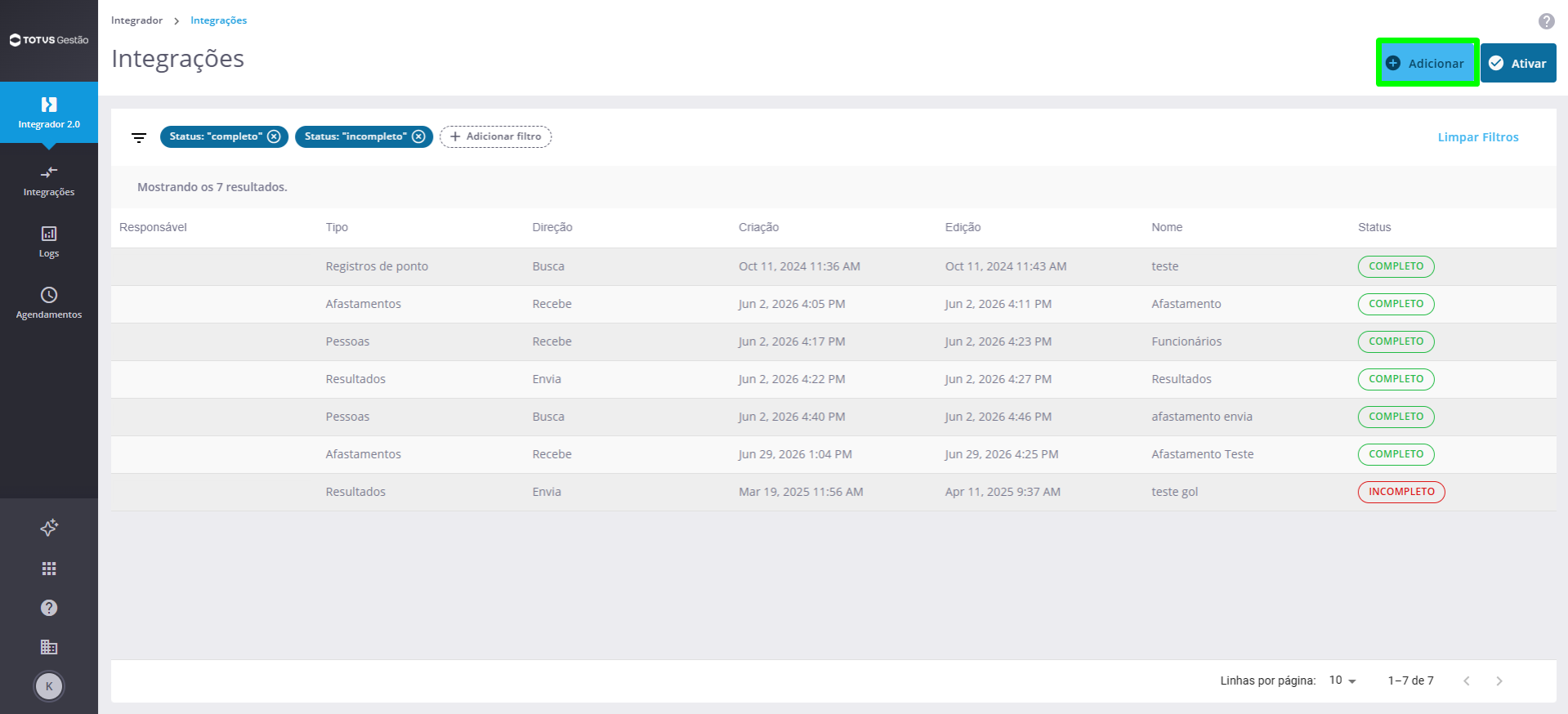Click "Oct 11, 2024 11:36 AM" cell

coord(799,266)
